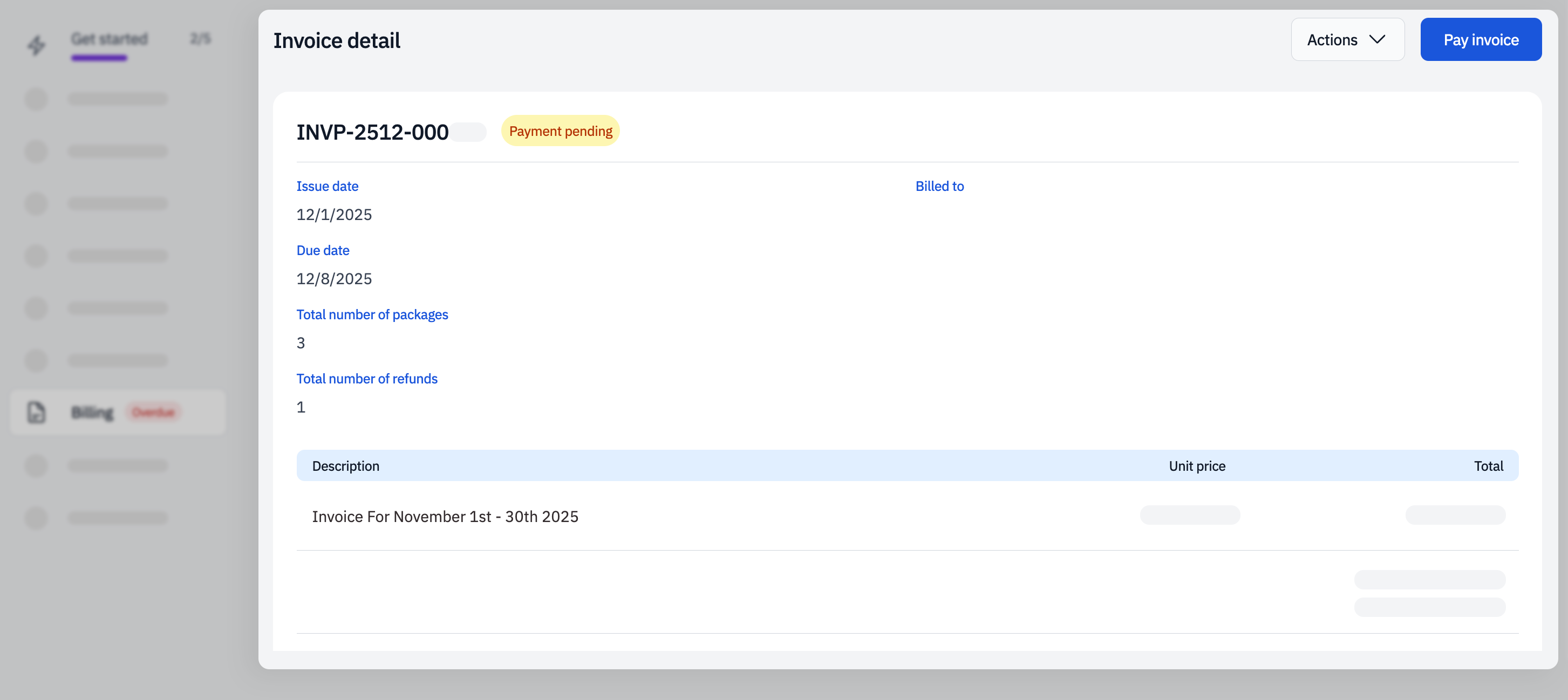Image resolution: width=1568 pixels, height=700 pixels.
Task: Sort by the Description column header
Action: (345, 466)
